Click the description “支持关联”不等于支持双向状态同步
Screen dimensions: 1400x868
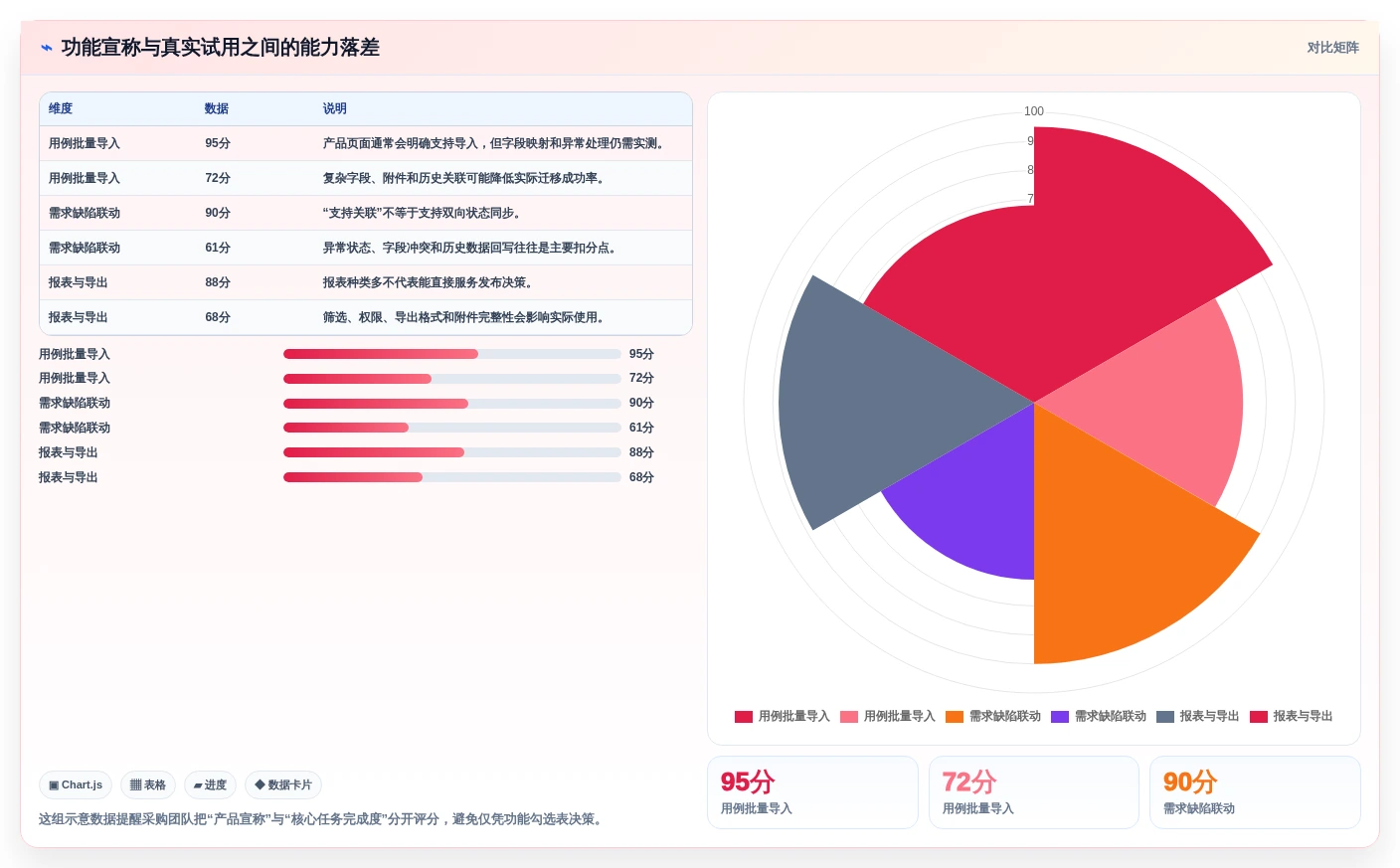click(425, 213)
